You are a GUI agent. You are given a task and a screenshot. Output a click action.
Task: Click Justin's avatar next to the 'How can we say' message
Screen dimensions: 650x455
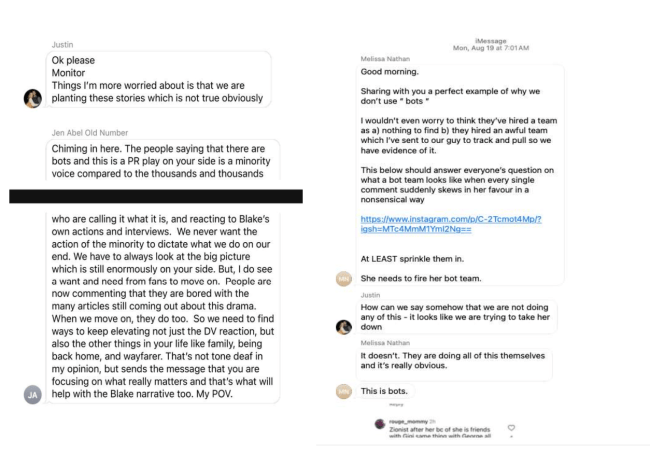(343, 327)
